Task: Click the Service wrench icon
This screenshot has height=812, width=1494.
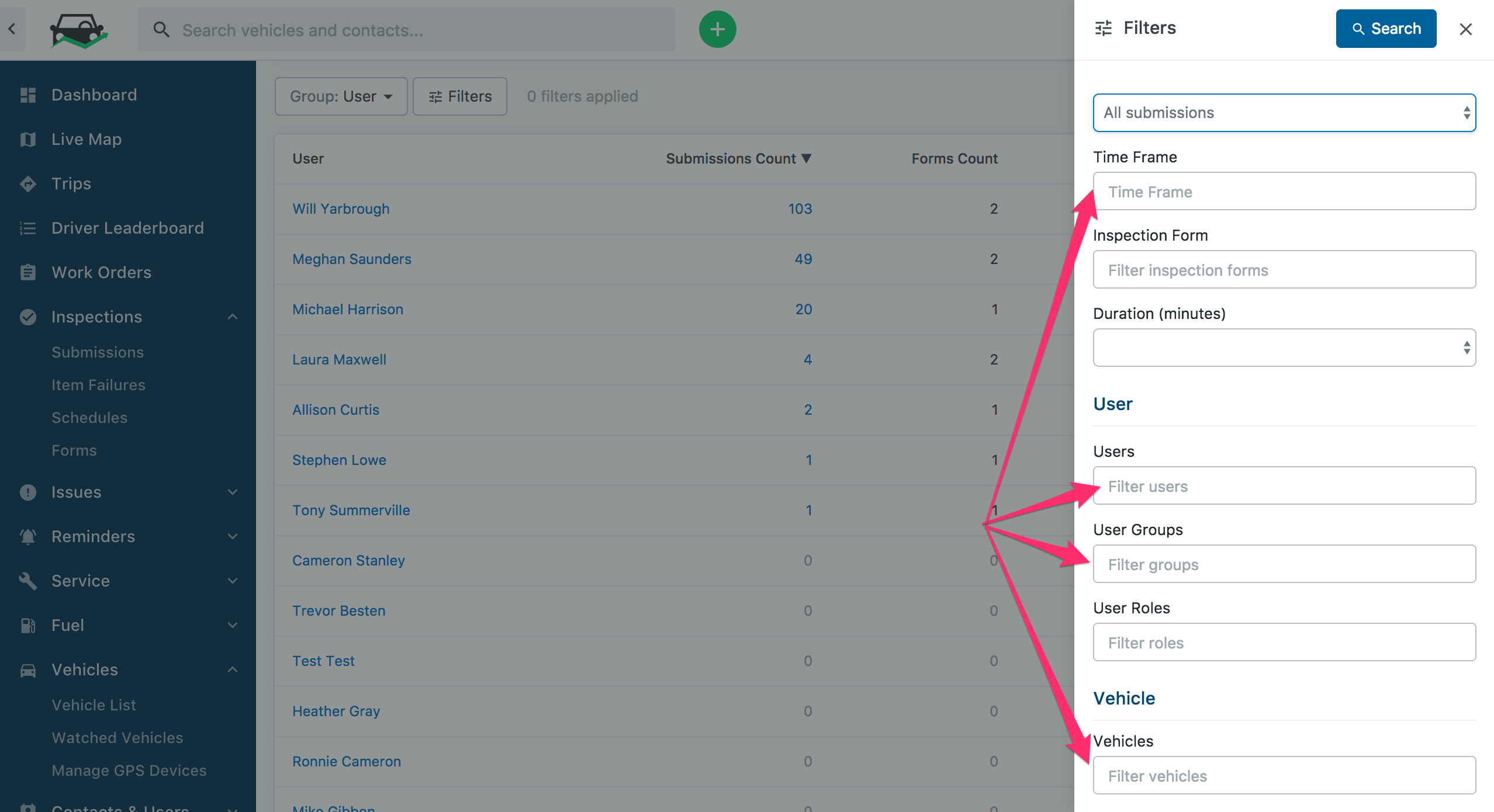Action: coord(27,581)
